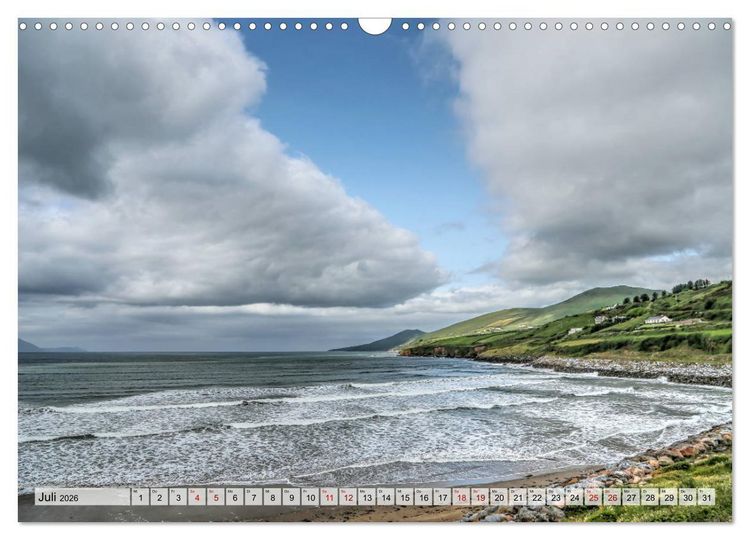Click day 6 in the date row
This screenshot has height=540, width=750.
[235, 496]
